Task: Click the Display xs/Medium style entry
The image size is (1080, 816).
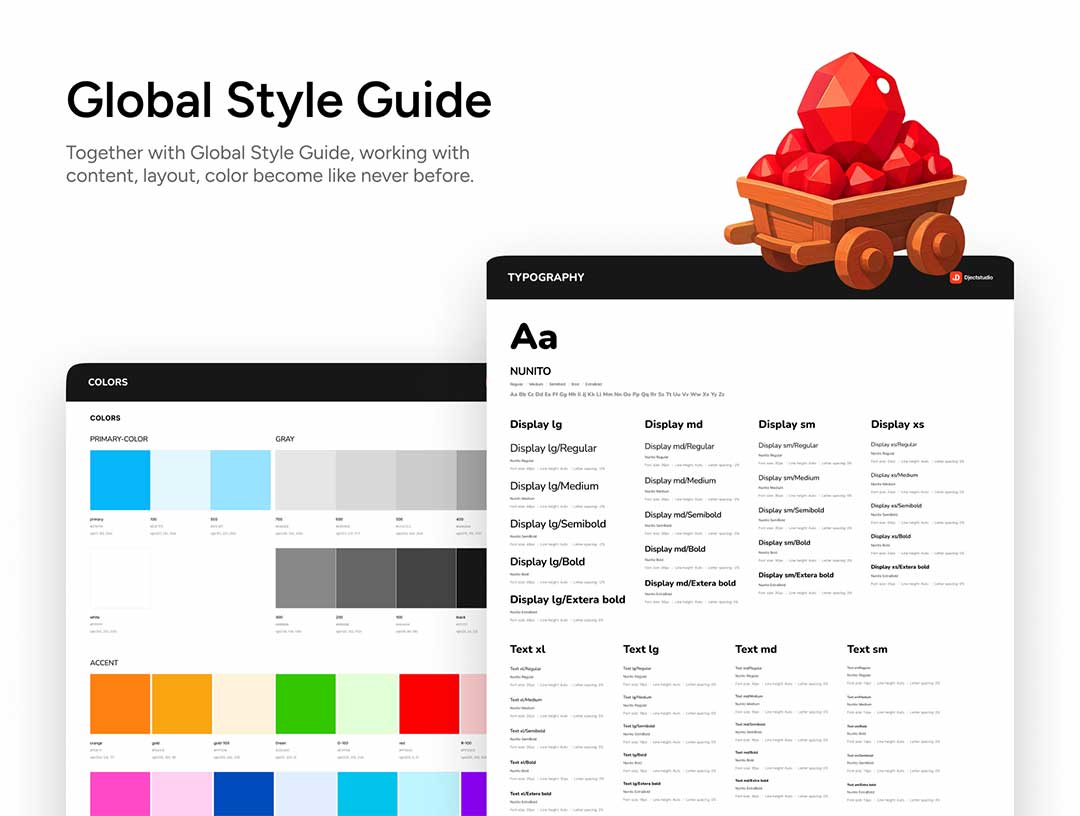Action: pos(894,475)
